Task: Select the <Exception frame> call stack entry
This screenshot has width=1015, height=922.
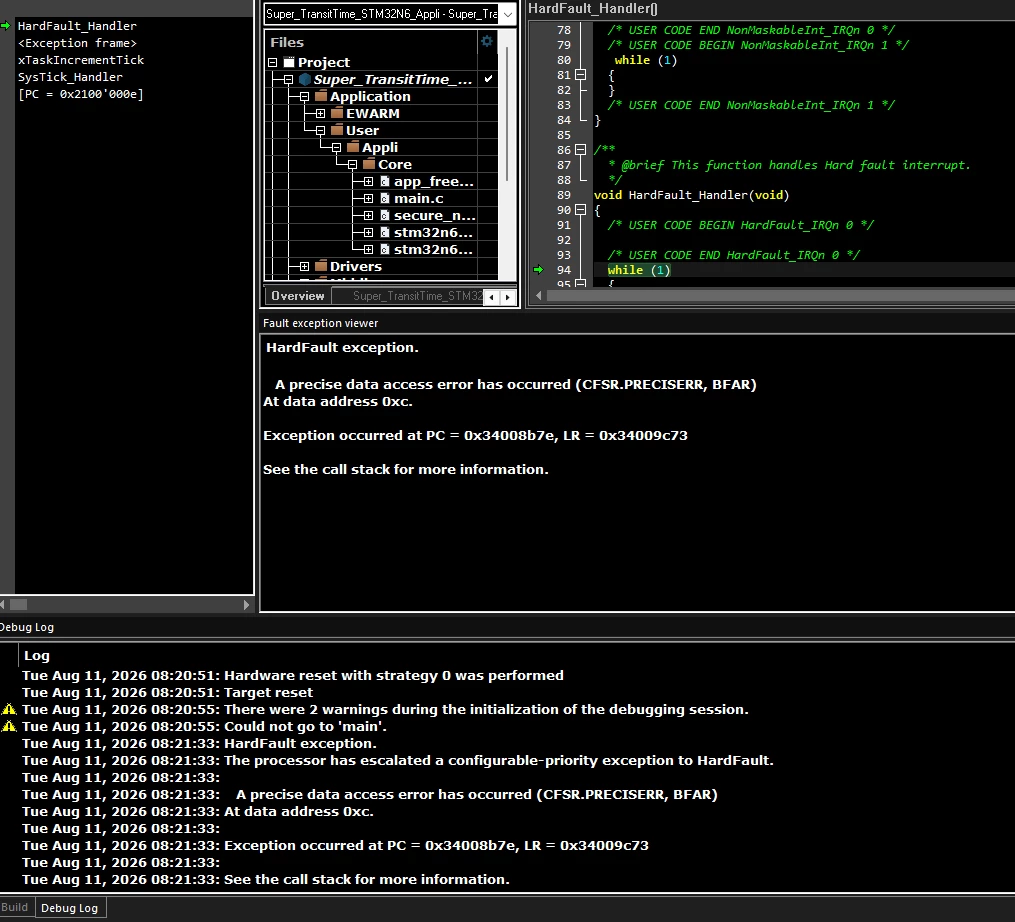Action: [77, 43]
